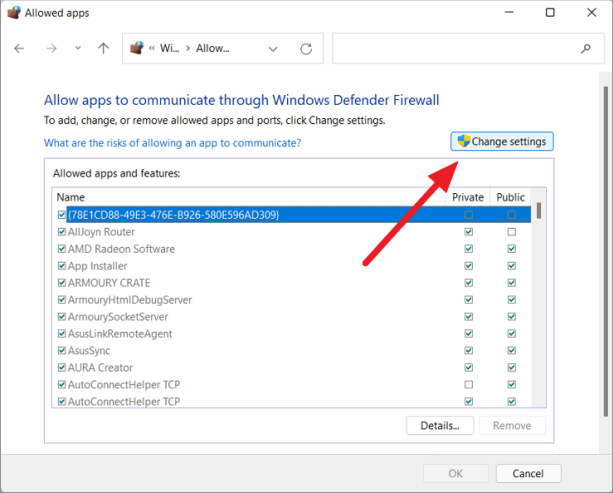Expand the address bar history dropdown

tap(273, 49)
